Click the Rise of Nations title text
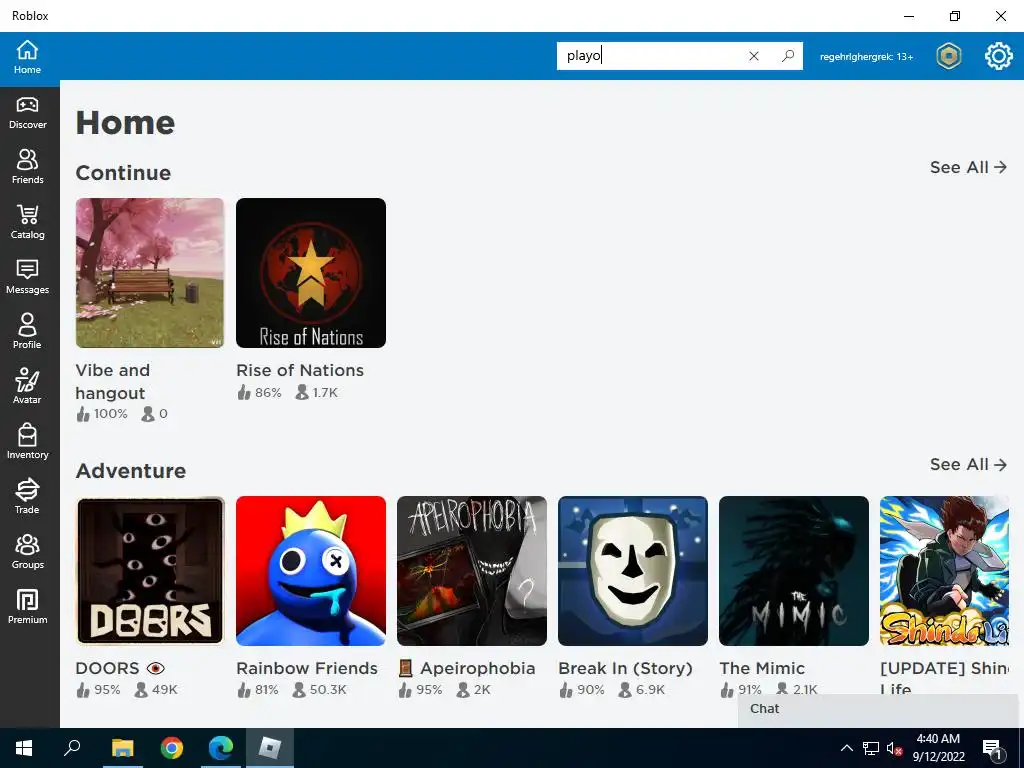 [300, 370]
